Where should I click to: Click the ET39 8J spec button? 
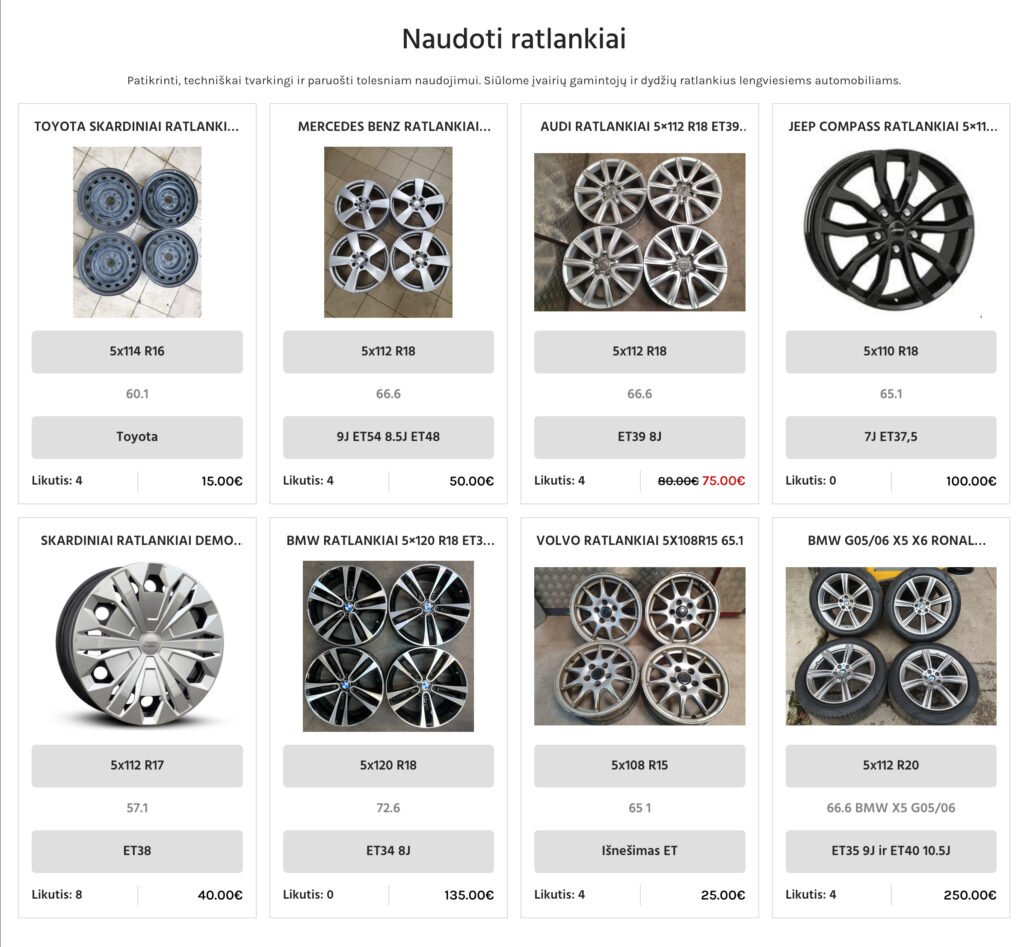click(639, 437)
